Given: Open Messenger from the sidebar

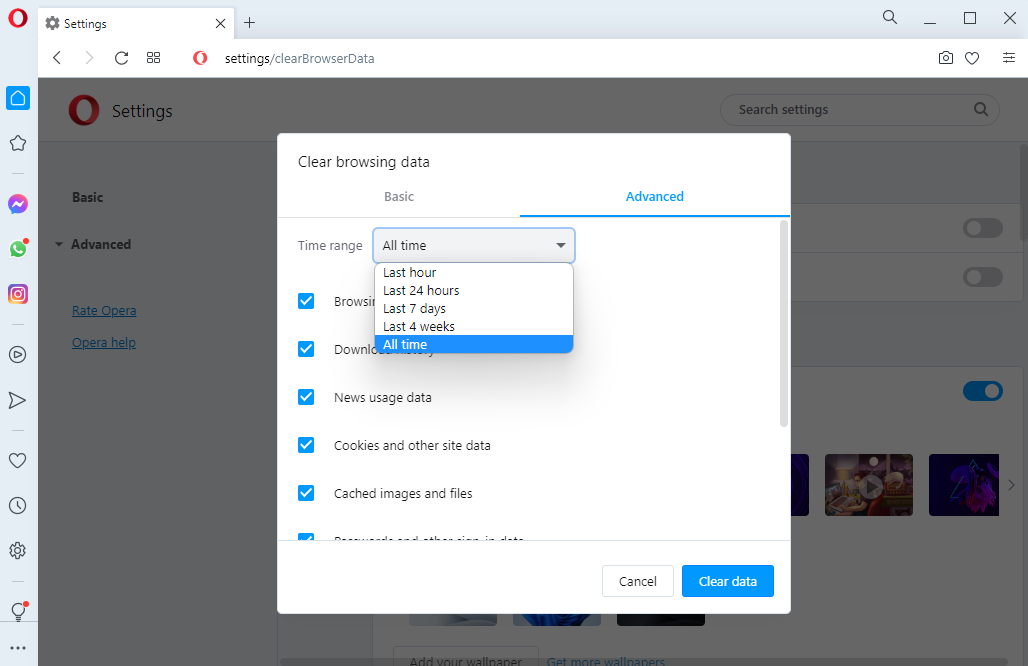Looking at the screenshot, I should point(18,205).
